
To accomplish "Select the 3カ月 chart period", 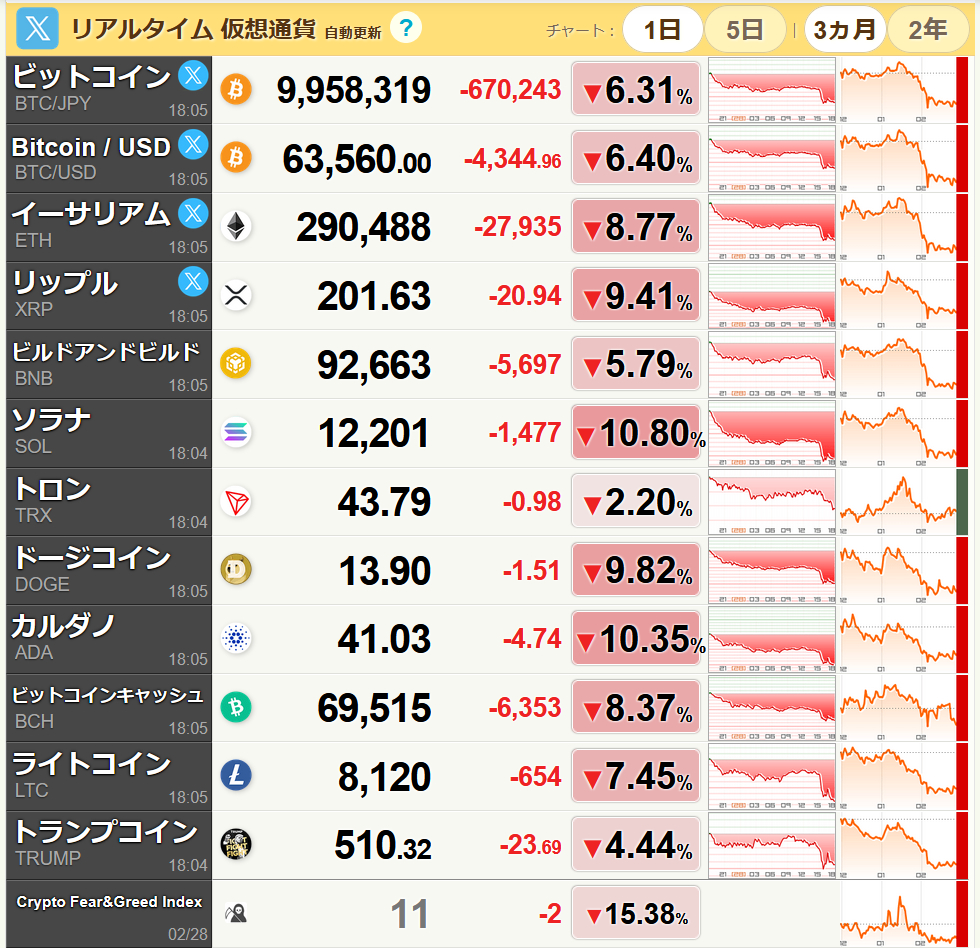I will tap(844, 29).
